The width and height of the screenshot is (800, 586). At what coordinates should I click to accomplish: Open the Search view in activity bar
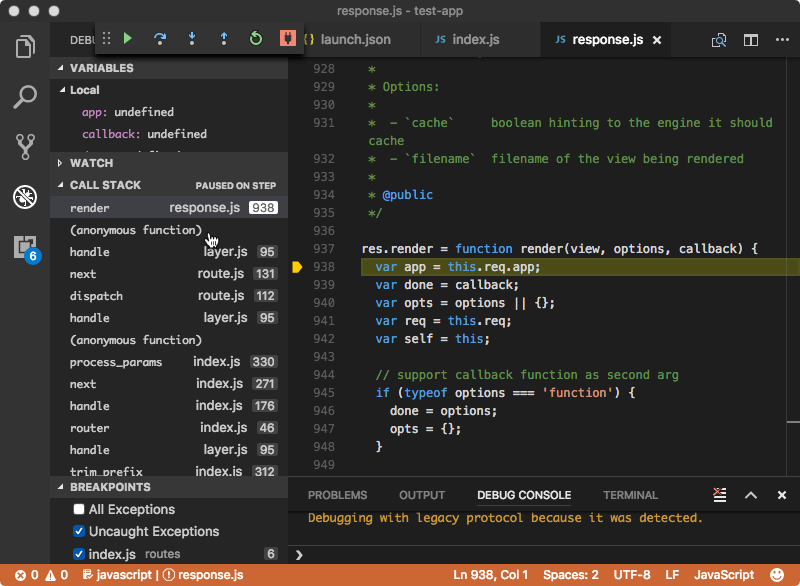point(25,96)
